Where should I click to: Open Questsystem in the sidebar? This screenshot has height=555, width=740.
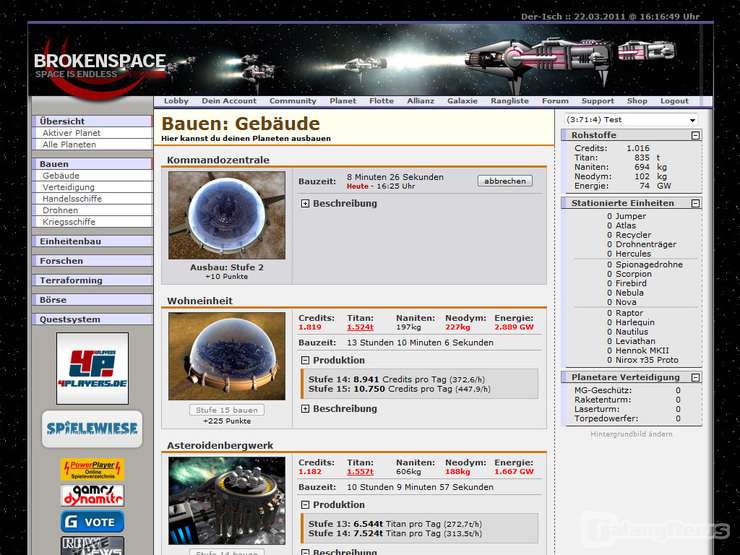coord(92,320)
